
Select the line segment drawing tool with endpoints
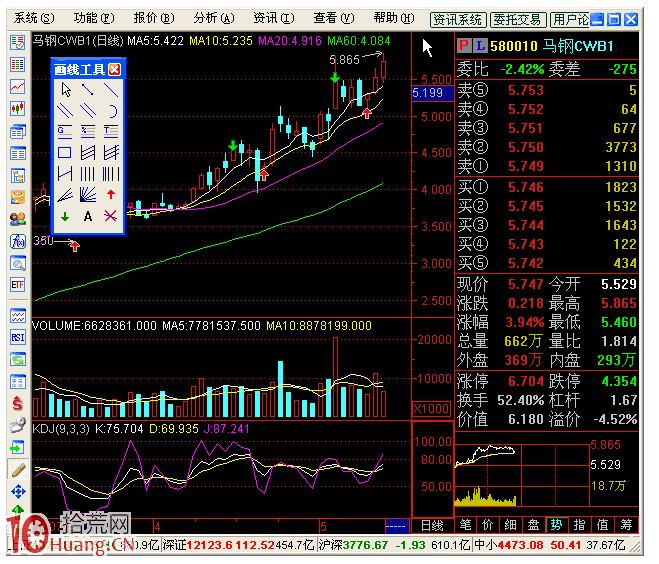click(88, 90)
